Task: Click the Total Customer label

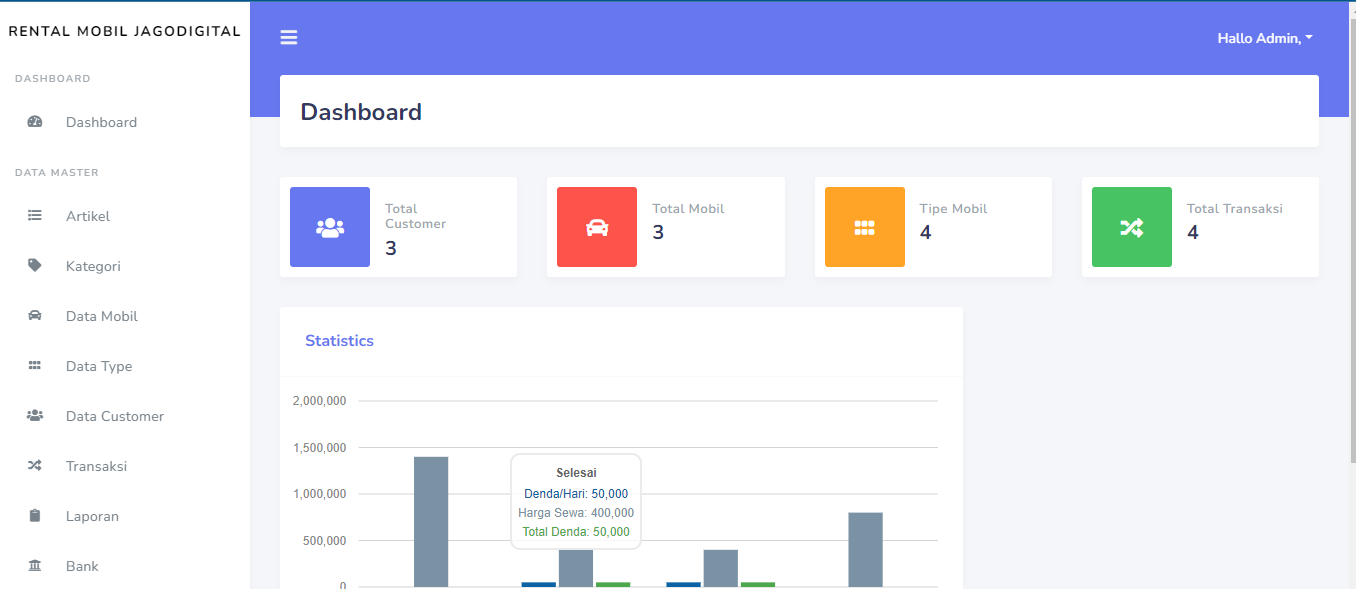Action: pyautogui.click(x=415, y=216)
